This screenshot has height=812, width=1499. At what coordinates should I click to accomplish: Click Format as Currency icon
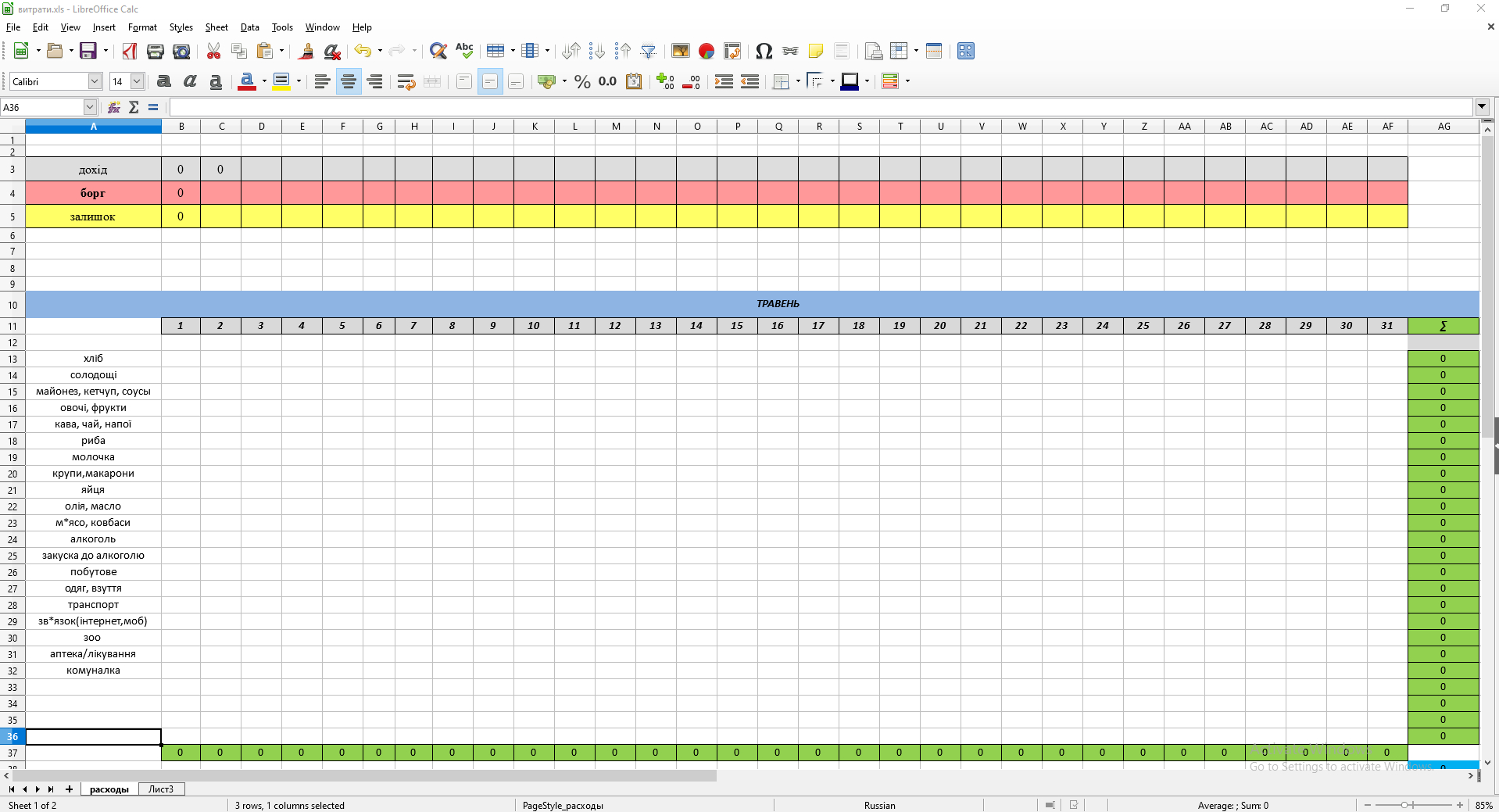point(547,81)
